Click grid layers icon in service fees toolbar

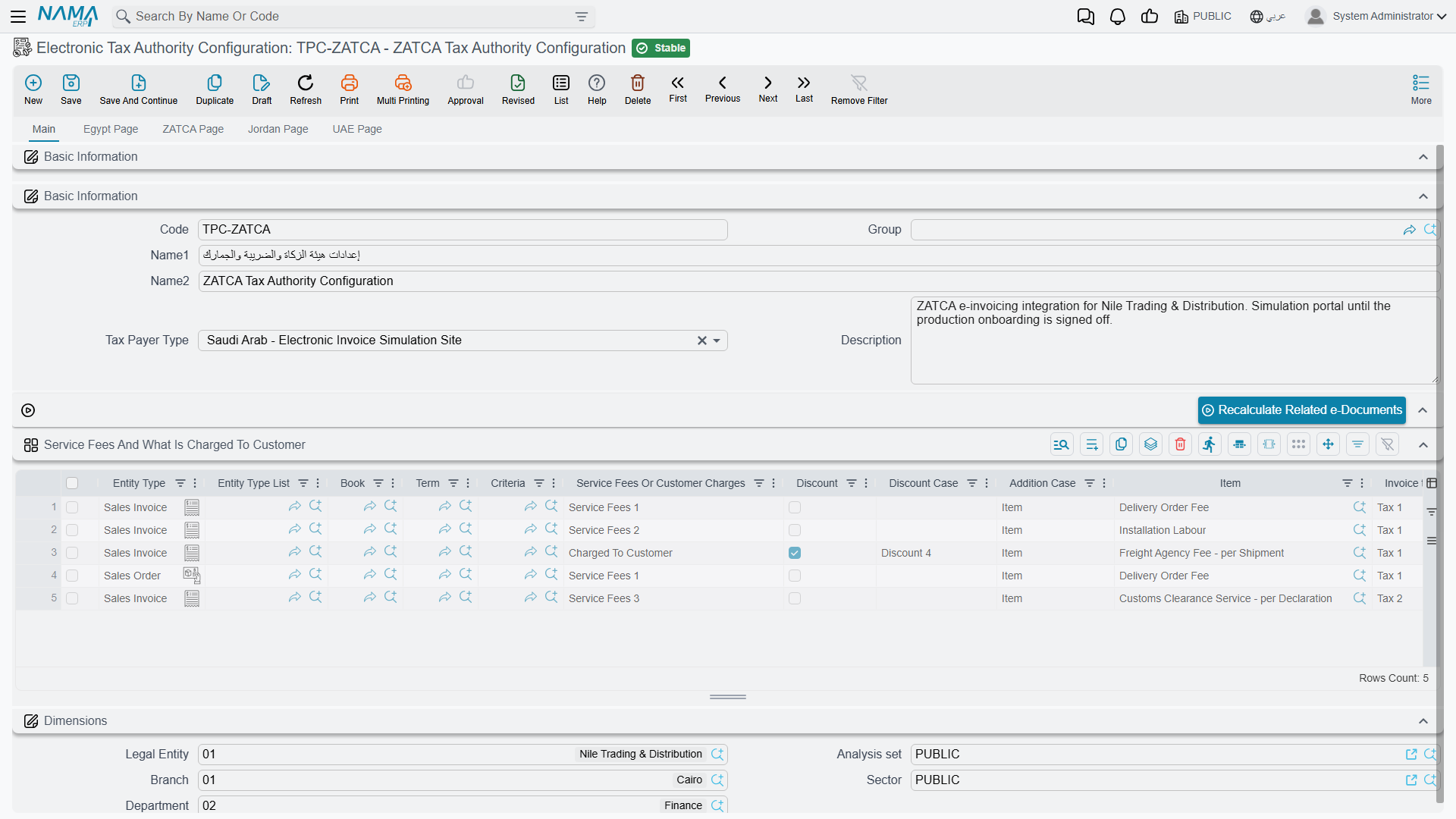(1150, 444)
